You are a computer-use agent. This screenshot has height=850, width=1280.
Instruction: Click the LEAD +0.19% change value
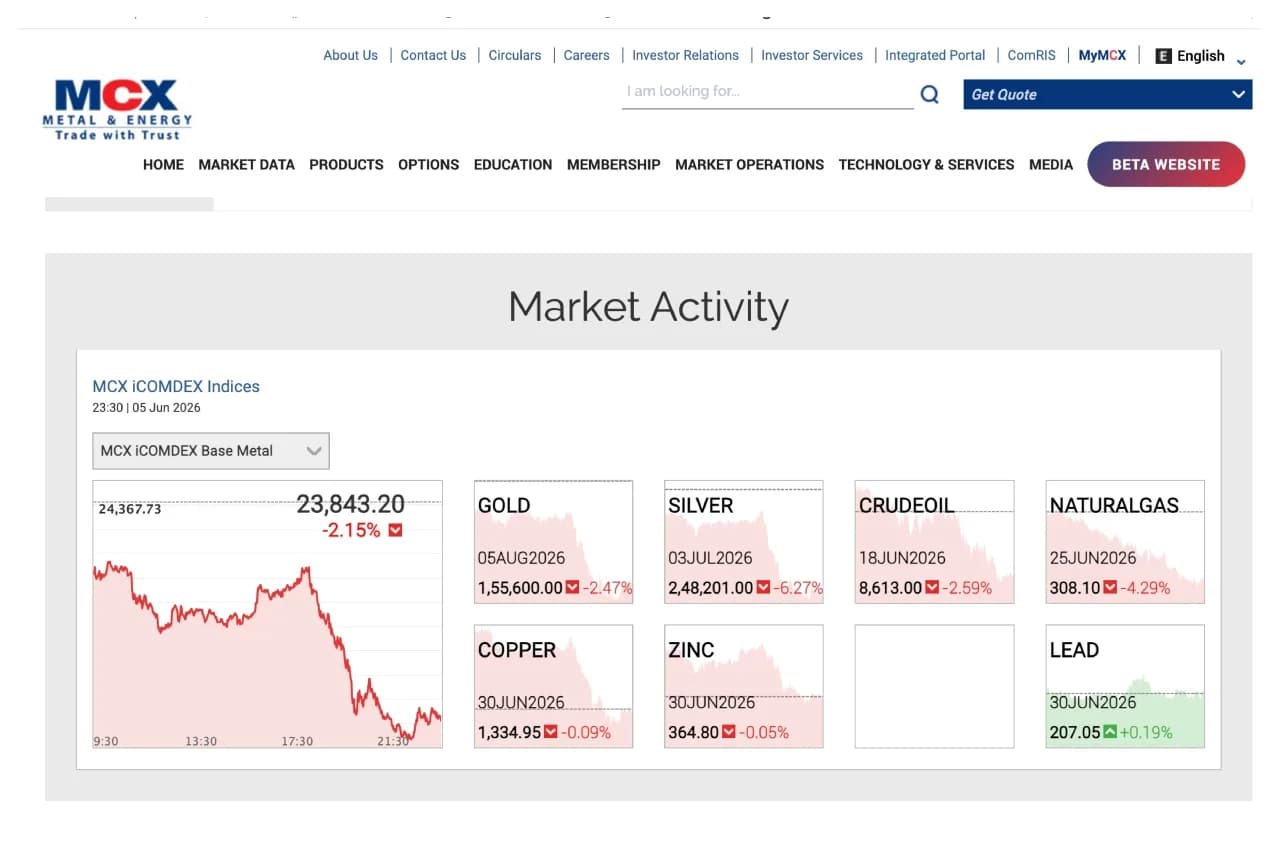pyautogui.click(x=1146, y=733)
